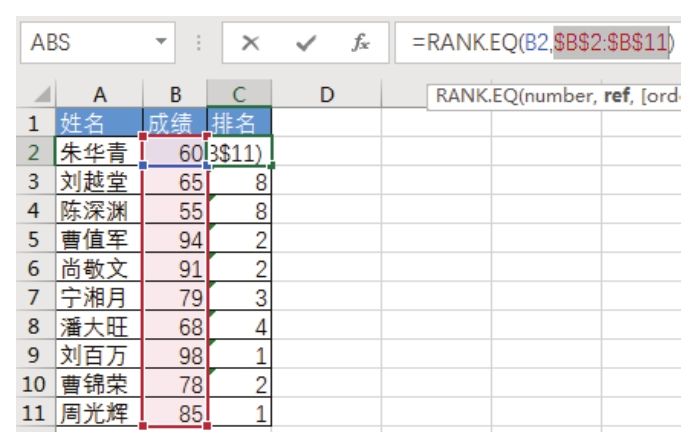This screenshot has width=693, height=444.
Task: Select column C header
Action: click(239, 95)
